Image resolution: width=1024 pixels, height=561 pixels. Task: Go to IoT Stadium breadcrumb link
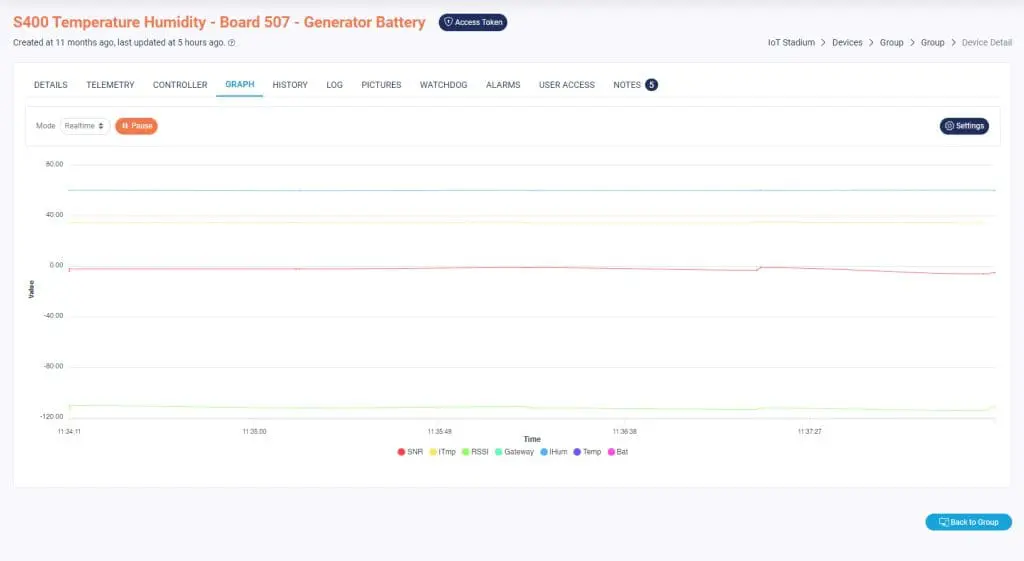click(x=791, y=43)
